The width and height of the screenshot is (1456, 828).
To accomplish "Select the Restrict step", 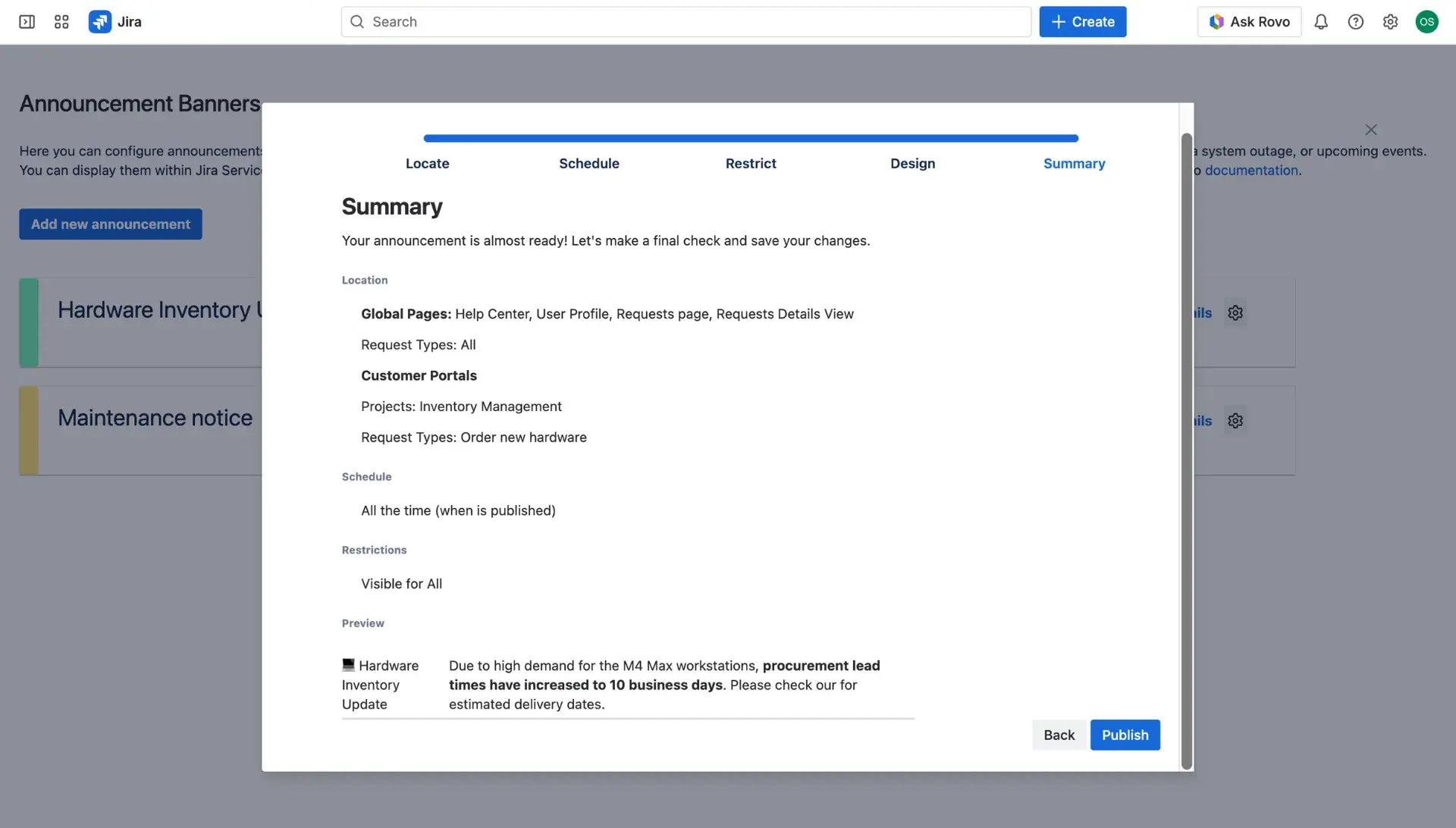I will (x=751, y=163).
